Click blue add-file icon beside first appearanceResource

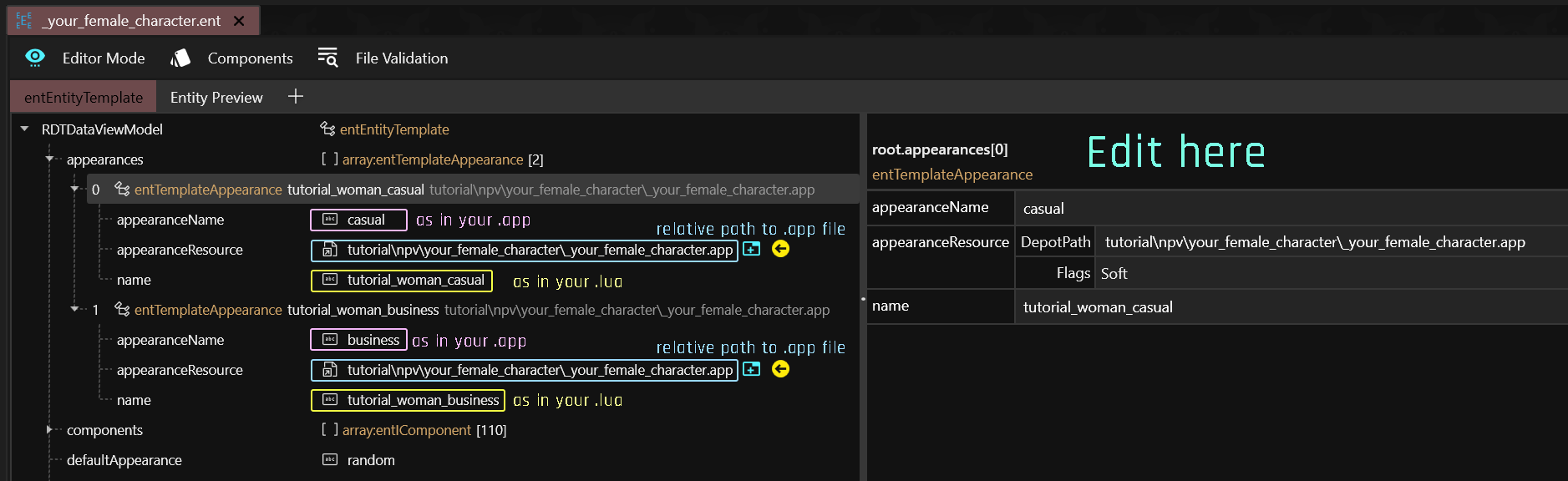[752, 249]
